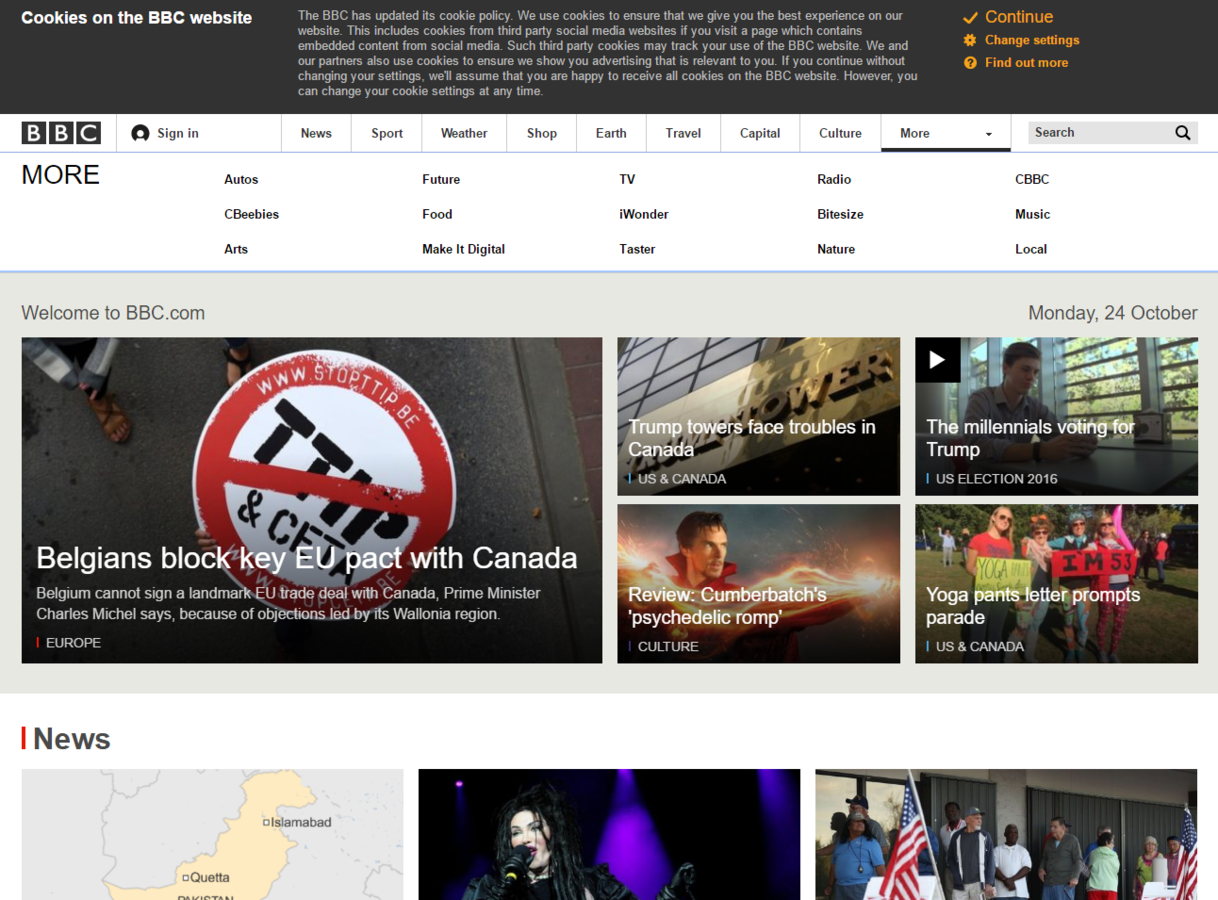
Task: Open the Shop tab
Action: point(542,133)
